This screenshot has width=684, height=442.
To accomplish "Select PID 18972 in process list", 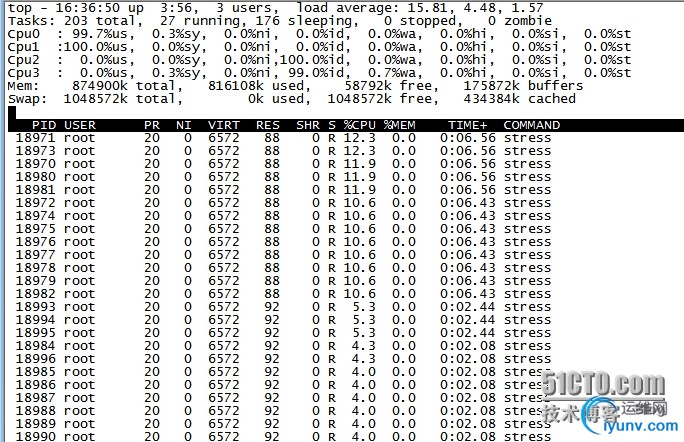I will click(x=36, y=203).
